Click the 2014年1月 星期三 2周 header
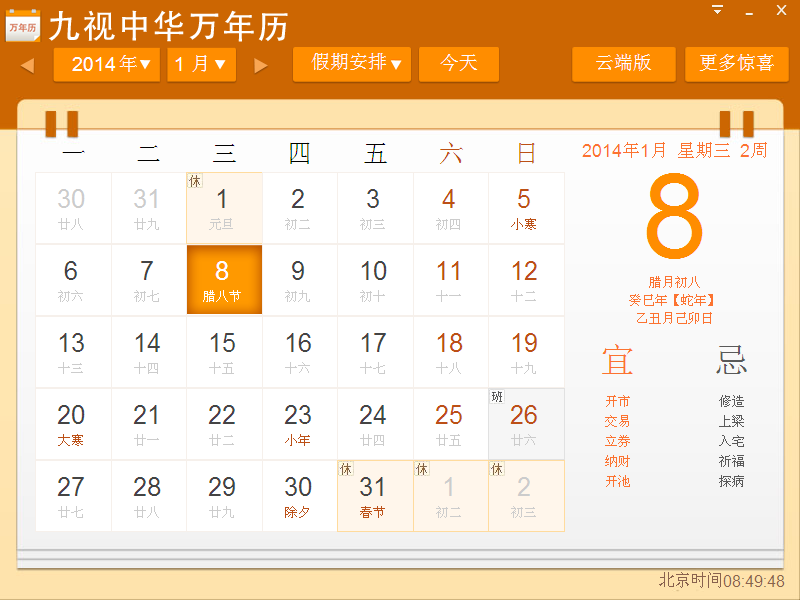This screenshot has width=800, height=600. click(674, 151)
